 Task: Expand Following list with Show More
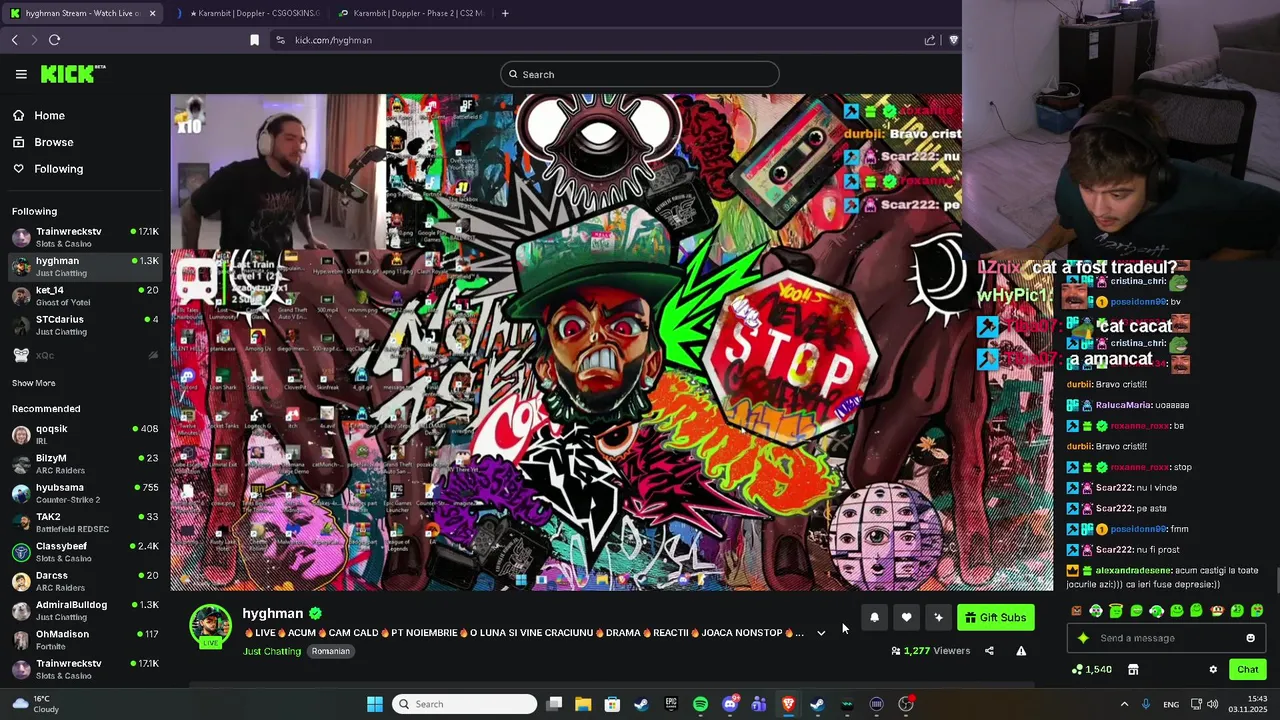[34, 383]
